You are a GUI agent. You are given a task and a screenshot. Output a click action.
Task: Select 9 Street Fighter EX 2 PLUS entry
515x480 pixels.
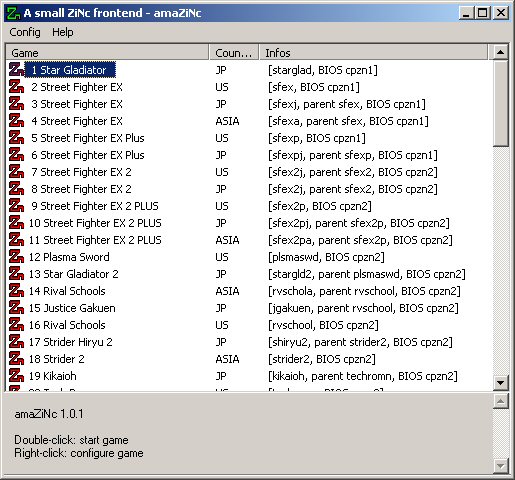coord(95,206)
